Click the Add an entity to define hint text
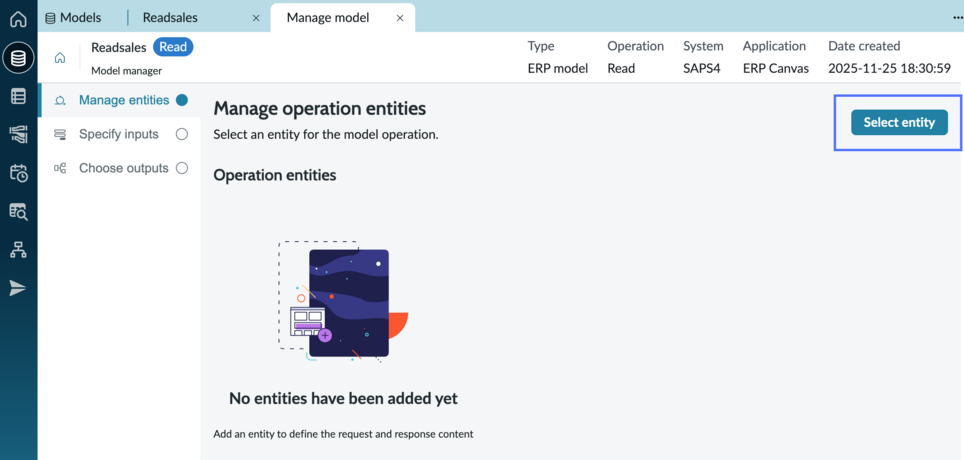The width and height of the screenshot is (964, 460). tap(343, 434)
